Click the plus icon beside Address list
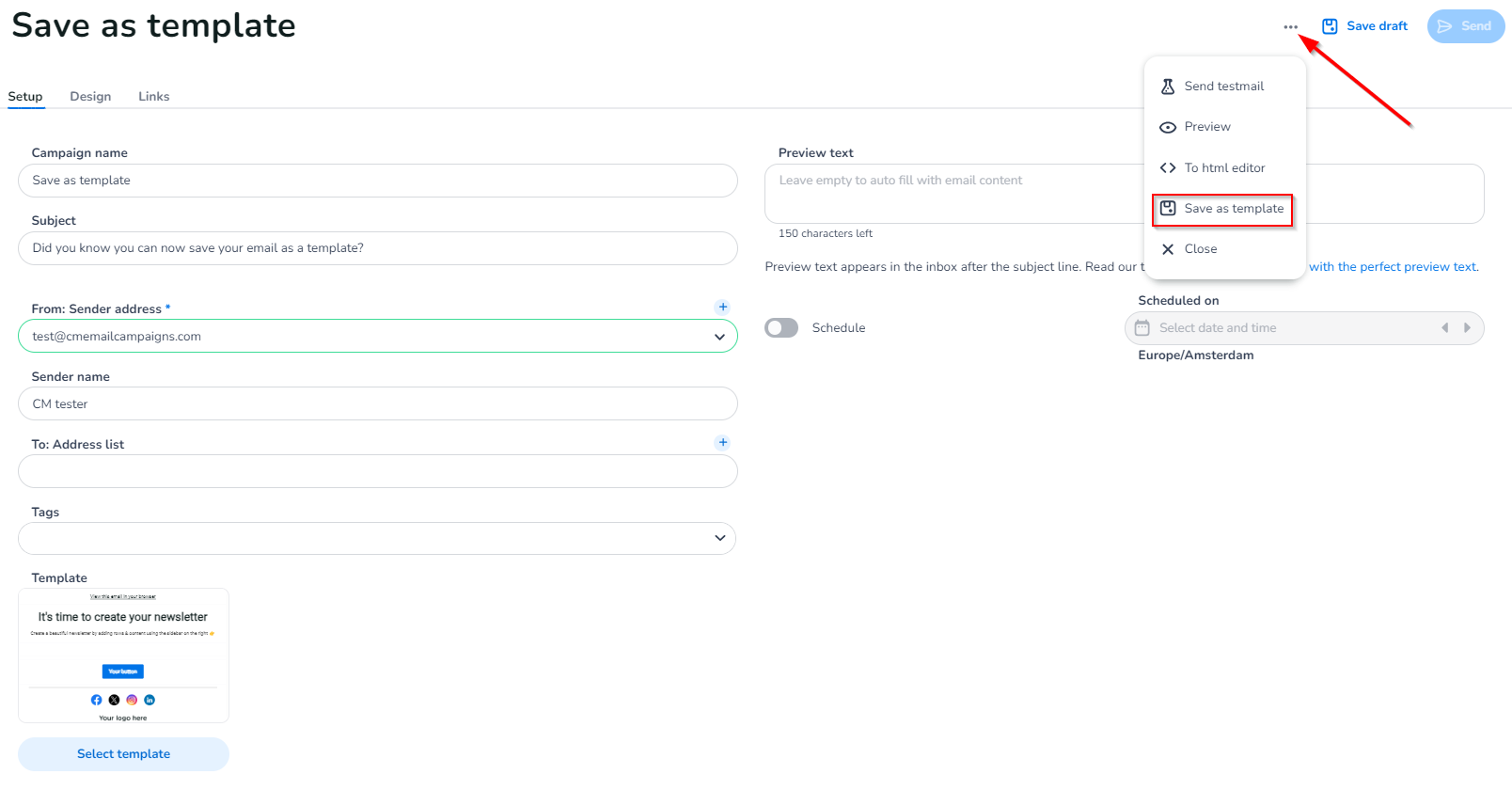Screen dimensions: 1512x790 [722, 443]
